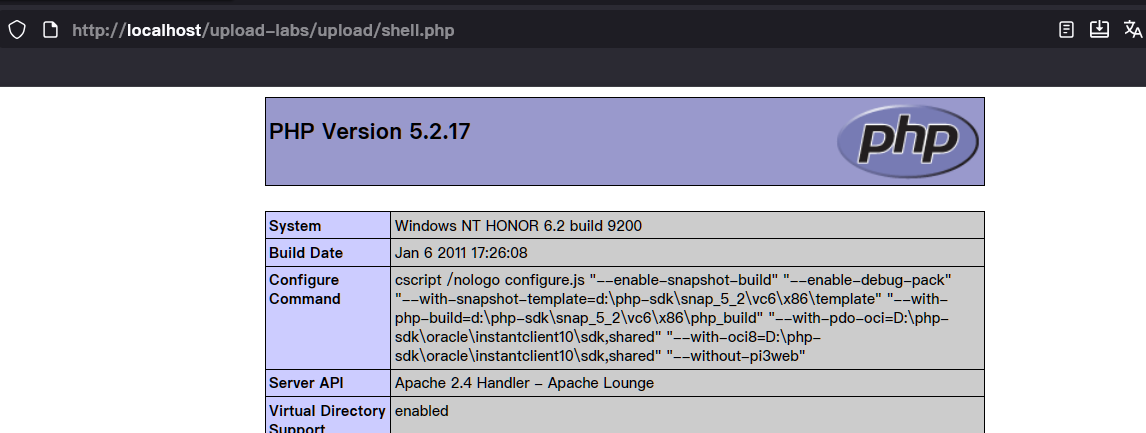
Task: Click the Virtual Directory Support label
Action: [x=327, y=418]
